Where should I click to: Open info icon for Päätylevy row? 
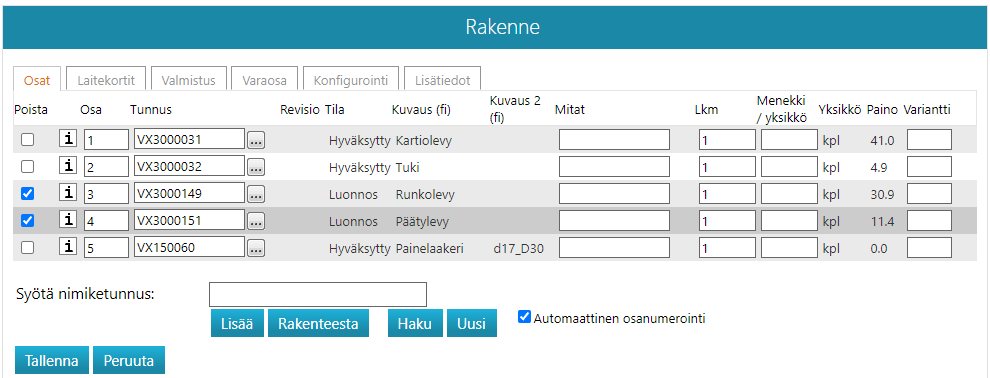[x=68, y=221]
